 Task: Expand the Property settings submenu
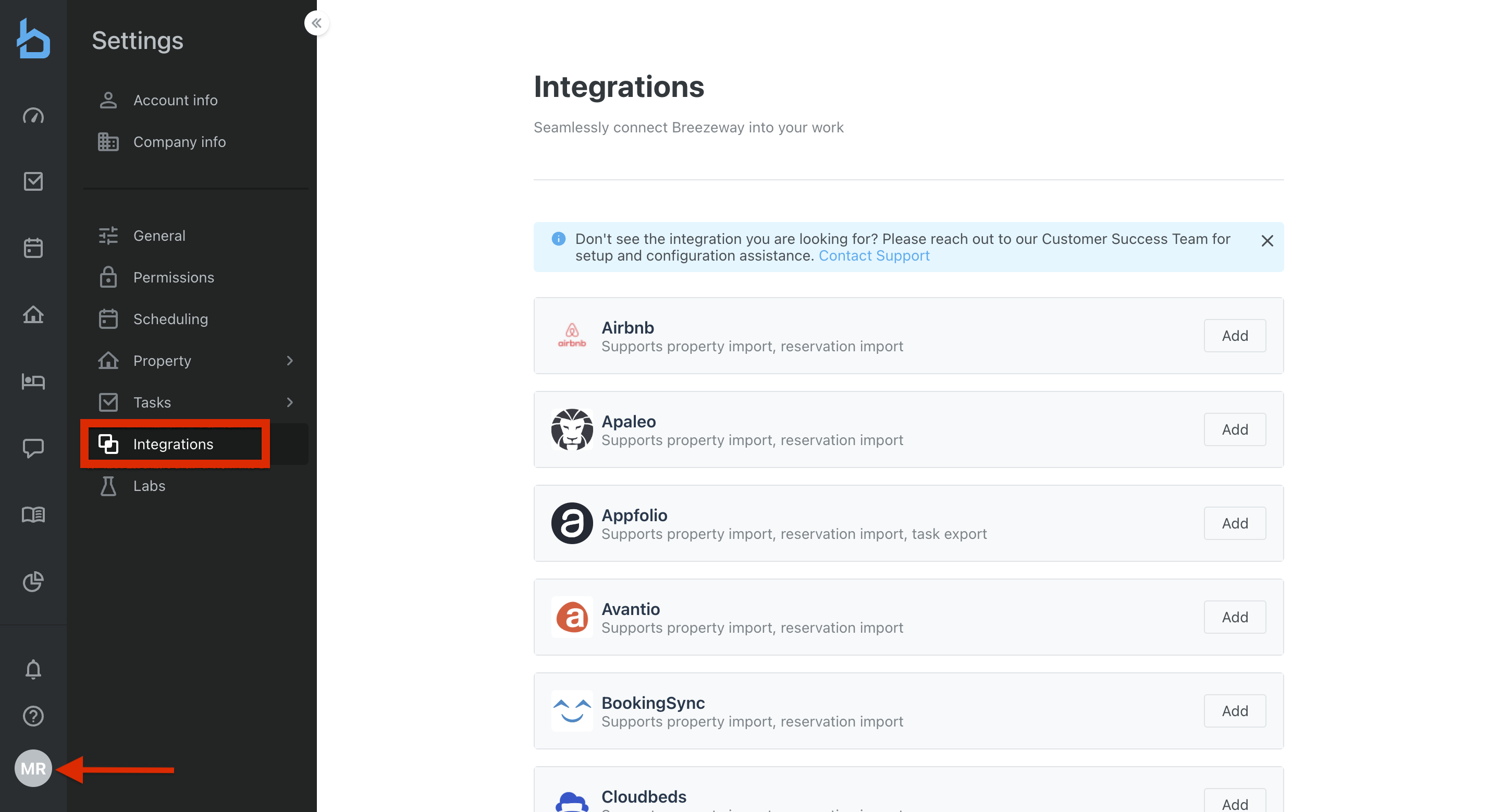pos(290,361)
